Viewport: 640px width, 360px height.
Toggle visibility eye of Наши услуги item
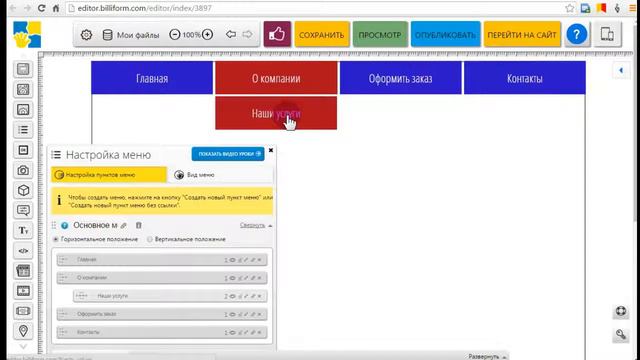click(x=232, y=296)
